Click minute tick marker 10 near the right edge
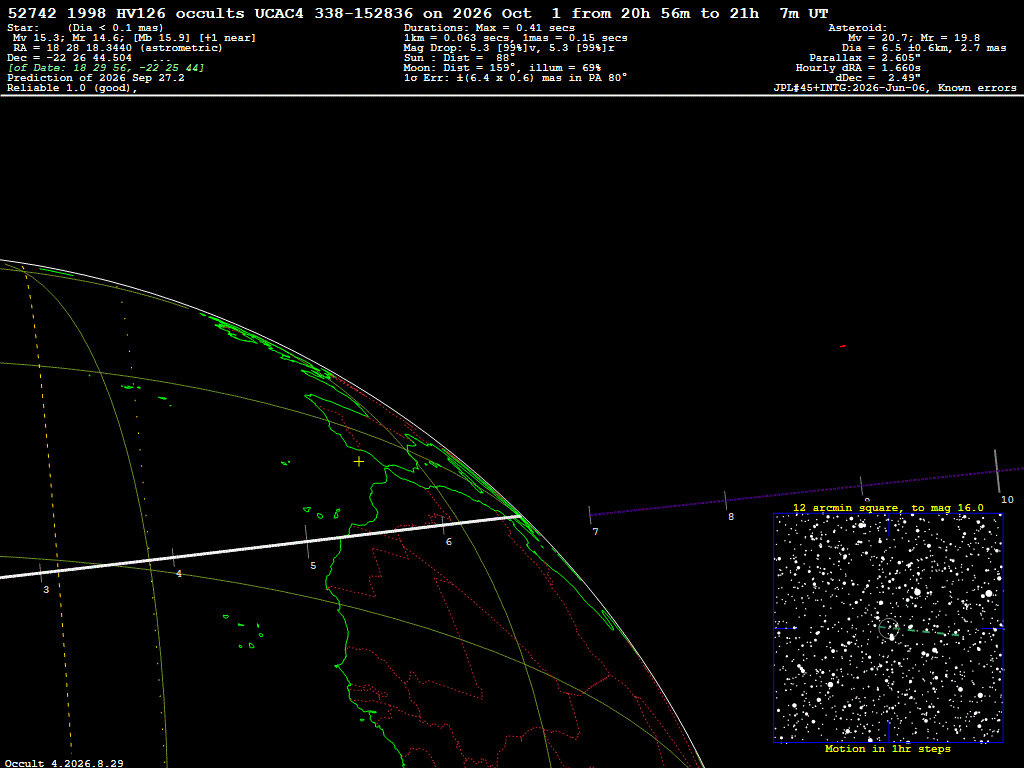This screenshot has width=1024, height=768. (x=997, y=471)
